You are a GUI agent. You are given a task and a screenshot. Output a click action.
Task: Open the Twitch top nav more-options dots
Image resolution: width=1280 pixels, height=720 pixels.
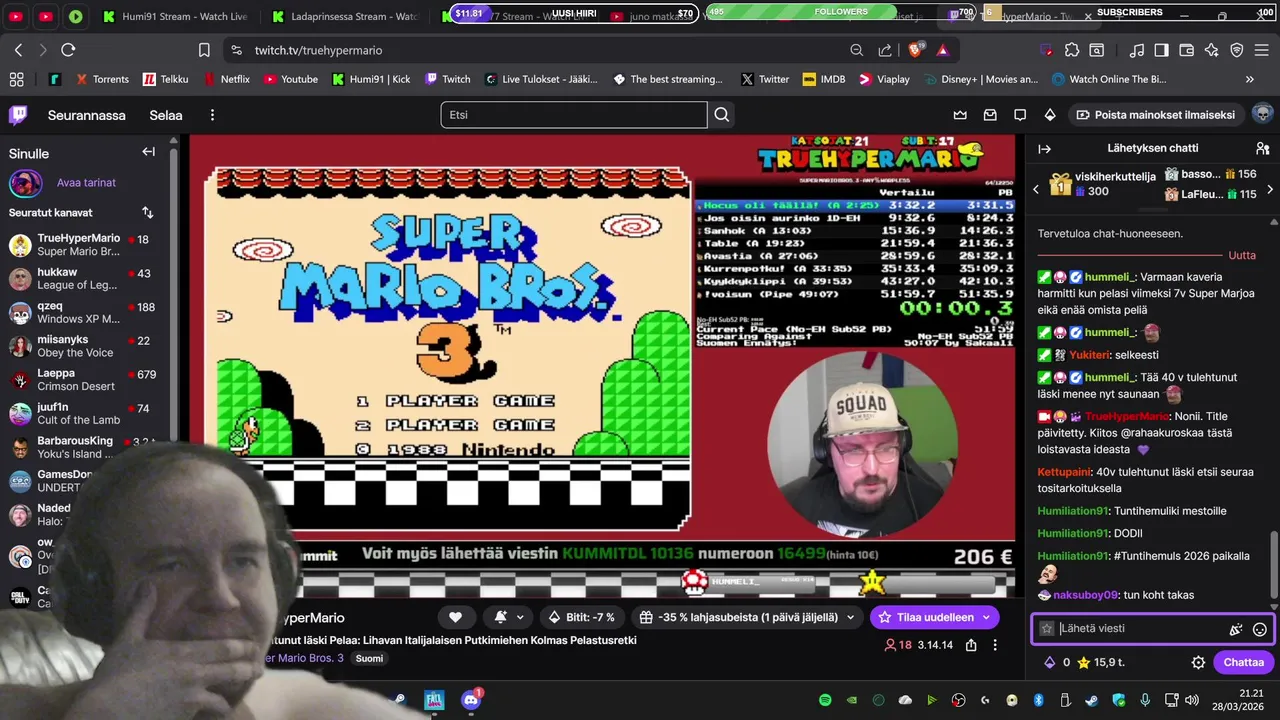(x=212, y=115)
